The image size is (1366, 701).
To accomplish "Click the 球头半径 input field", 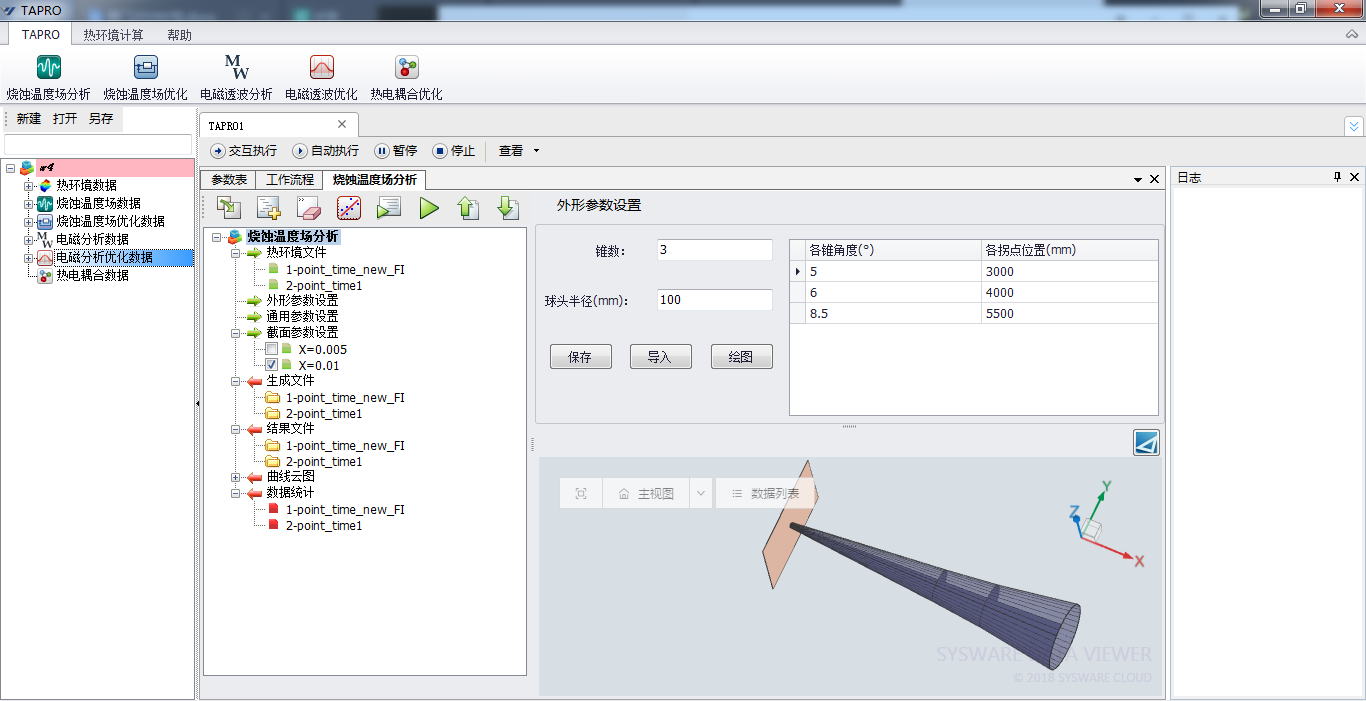I will [714, 300].
